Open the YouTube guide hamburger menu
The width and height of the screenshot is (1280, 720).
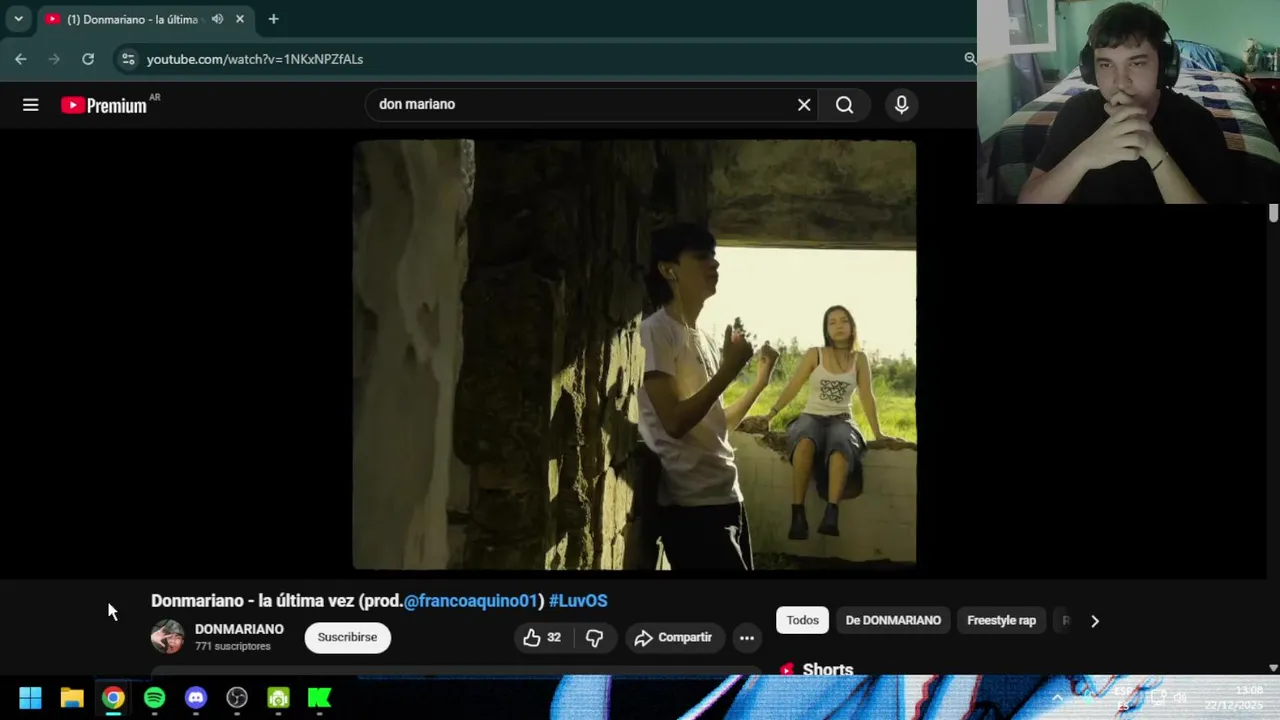pyautogui.click(x=30, y=105)
